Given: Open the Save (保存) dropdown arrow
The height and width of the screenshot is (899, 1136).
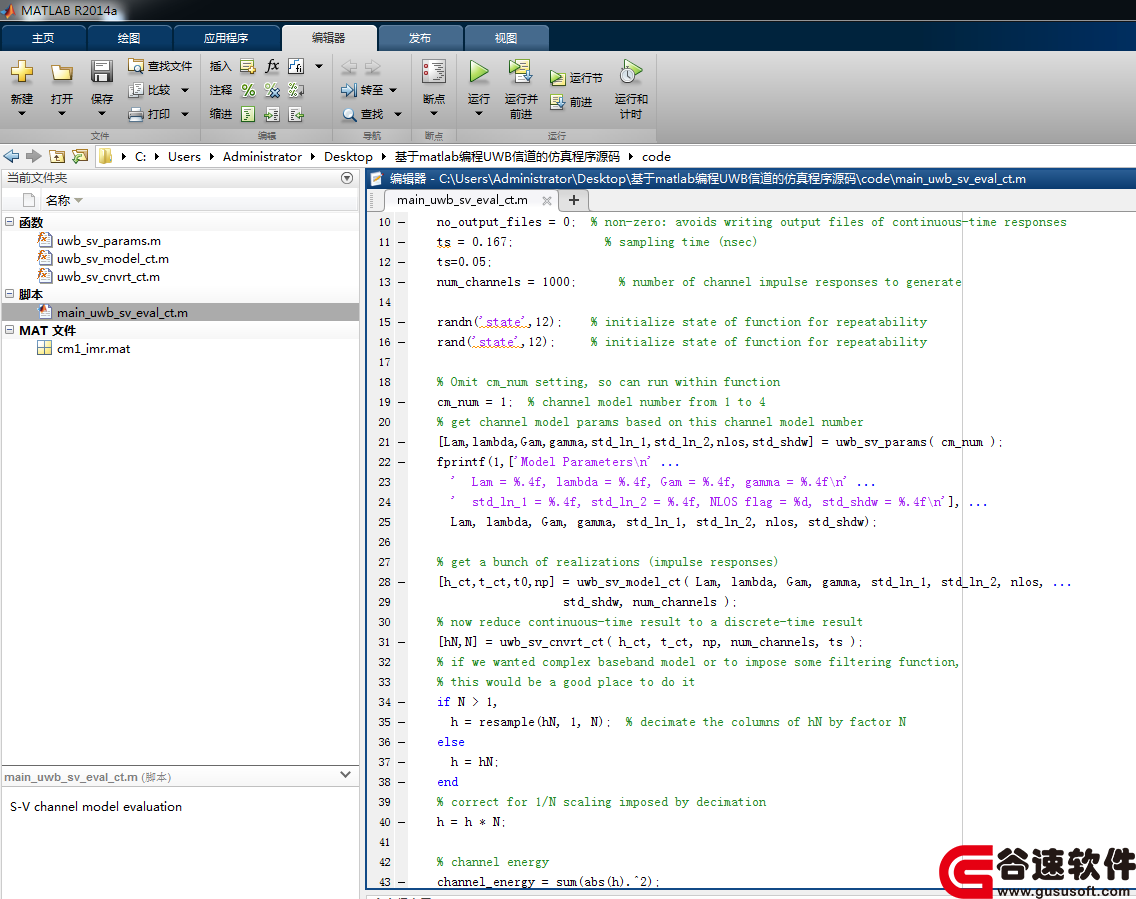Looking at the screenshot, I should tap(101, 113).
